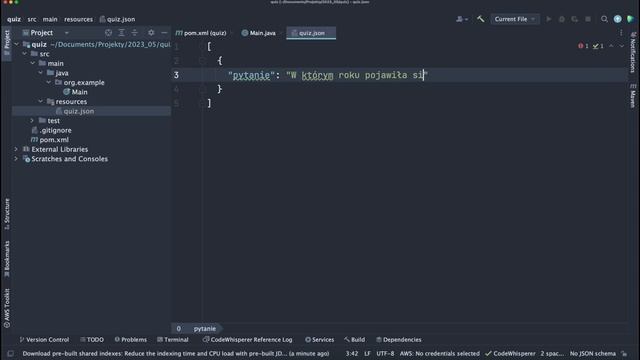Hide the Project panel with minus icon
Screen dimensions: 640x360
coord(164,33)
